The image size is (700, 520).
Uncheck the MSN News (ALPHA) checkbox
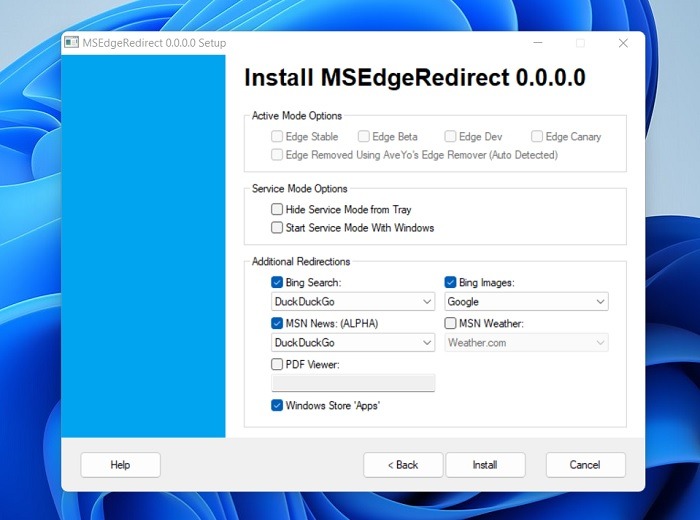(x=277, y=323)
